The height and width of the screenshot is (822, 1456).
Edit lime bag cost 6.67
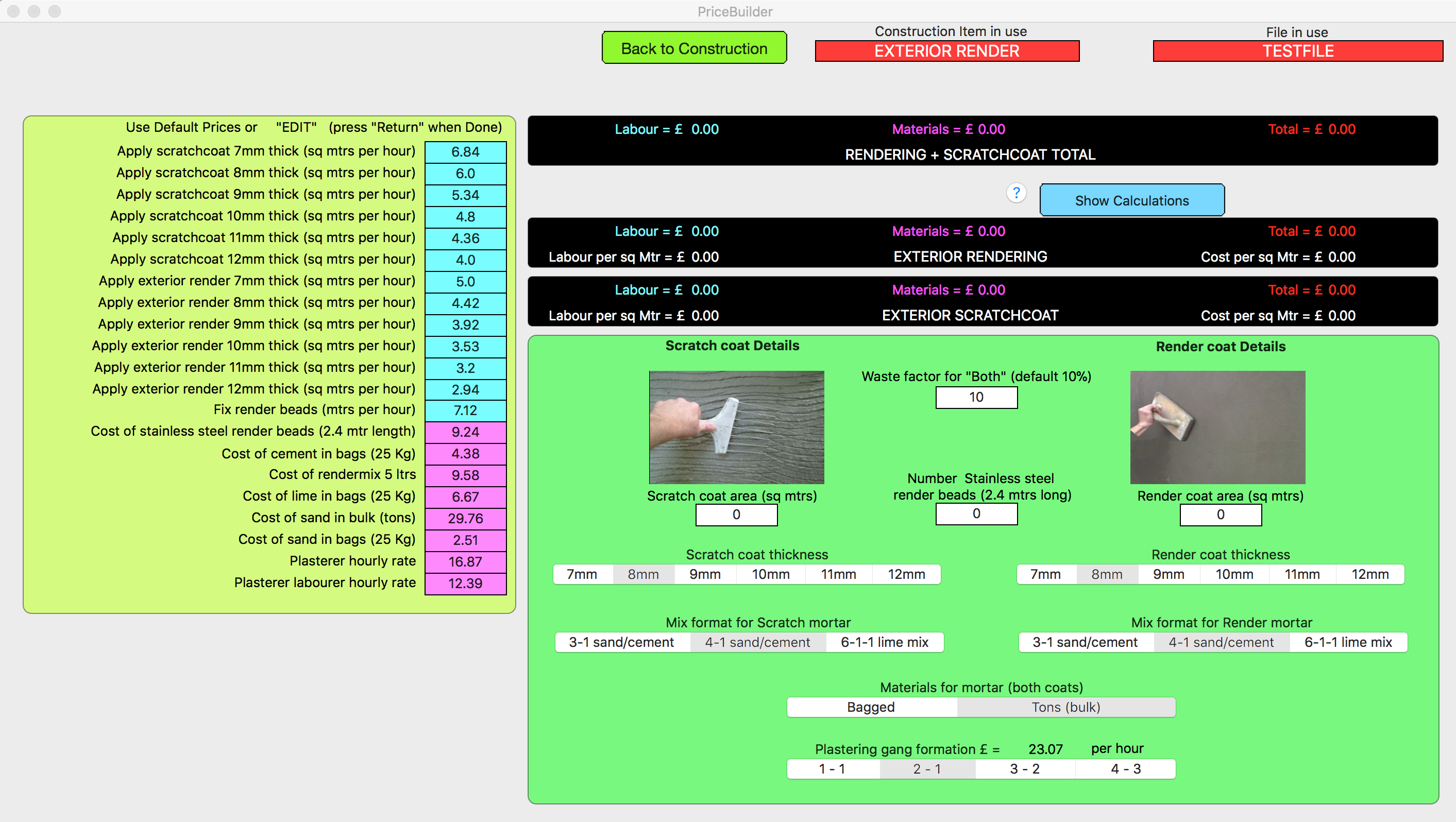pyautogui.click(x=465, y=496)
